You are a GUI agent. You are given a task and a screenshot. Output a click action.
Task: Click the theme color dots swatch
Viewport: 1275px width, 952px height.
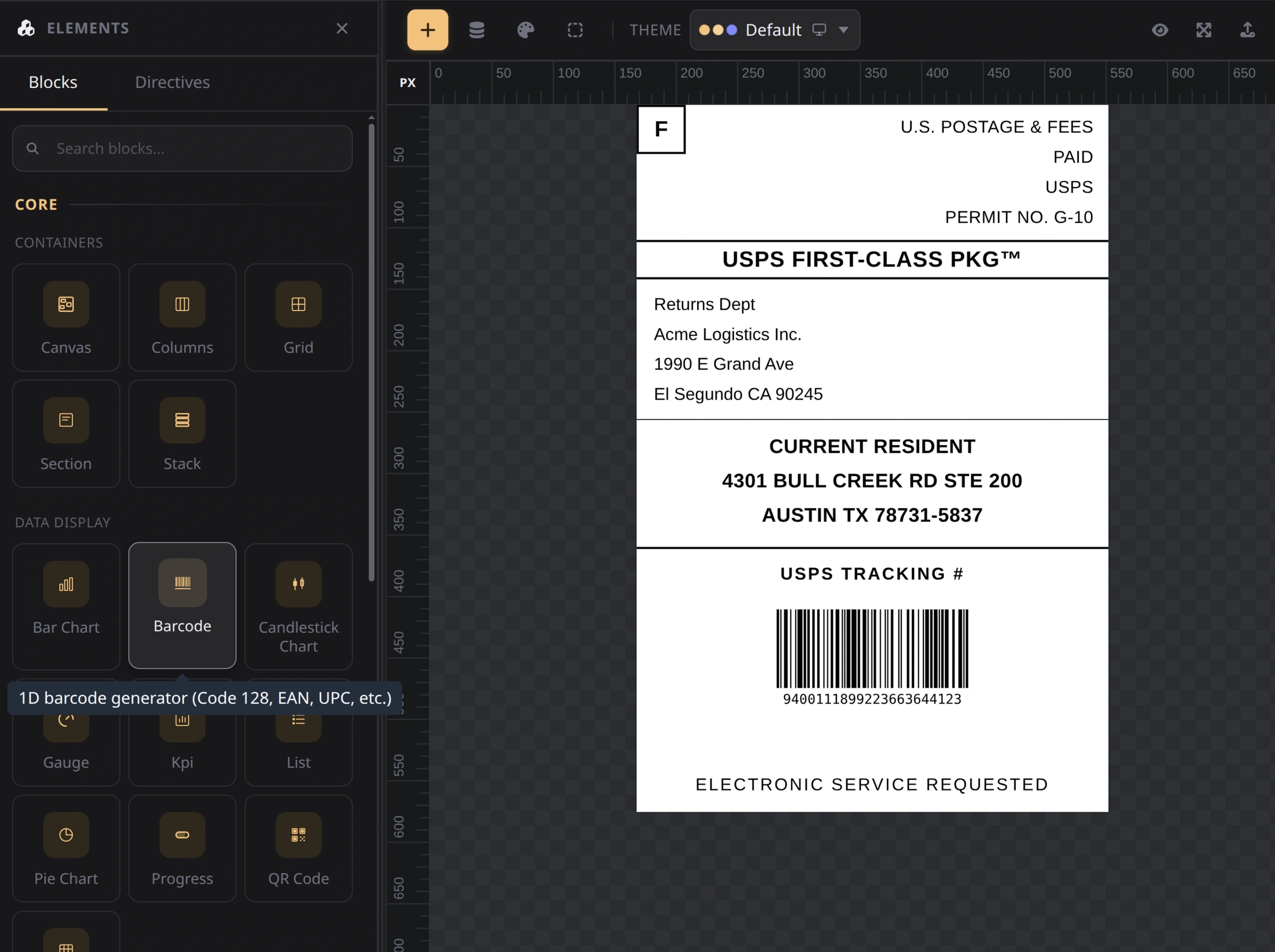(x=718, y=30)
